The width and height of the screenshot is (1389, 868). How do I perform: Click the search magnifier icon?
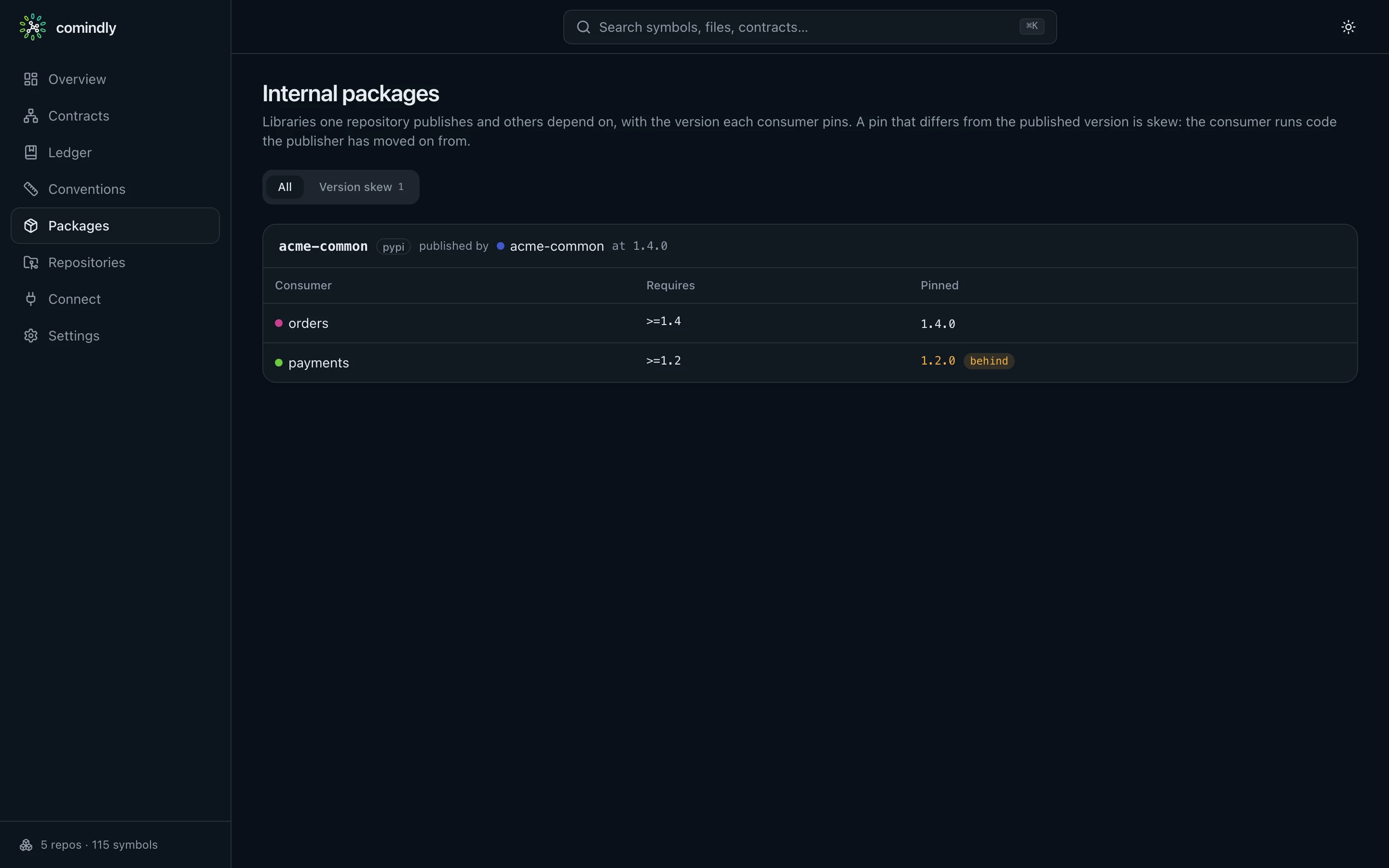coord(583,27)
